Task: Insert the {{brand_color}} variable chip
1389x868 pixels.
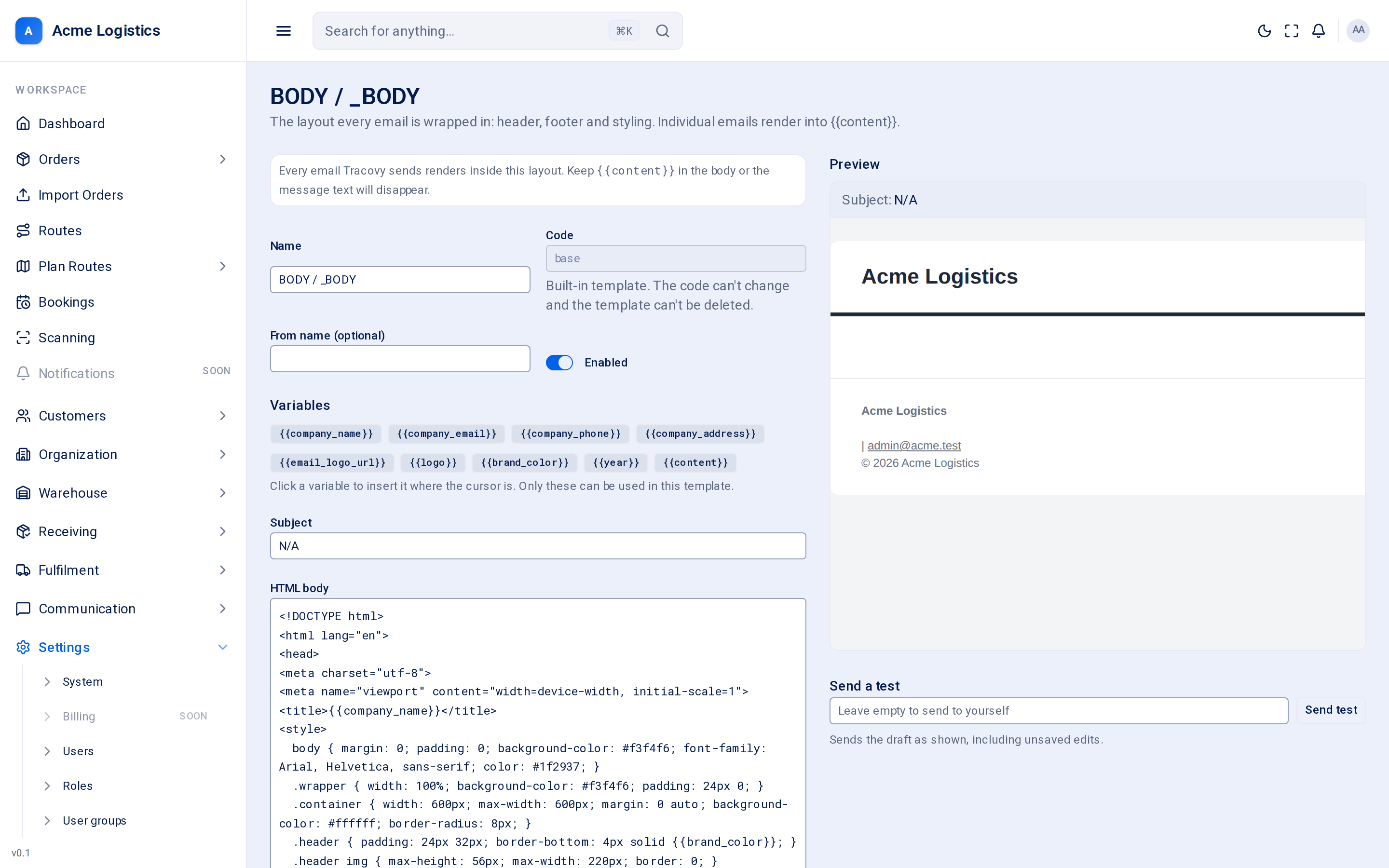Action: (525, 463)
